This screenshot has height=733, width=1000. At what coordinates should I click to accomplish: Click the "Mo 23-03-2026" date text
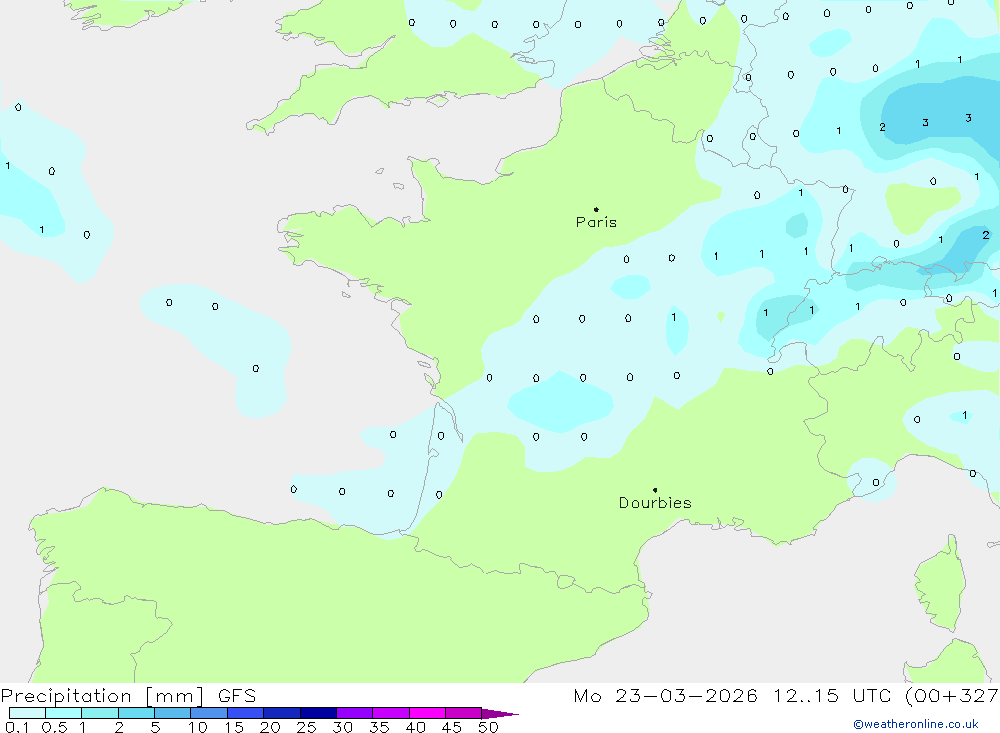665,696
